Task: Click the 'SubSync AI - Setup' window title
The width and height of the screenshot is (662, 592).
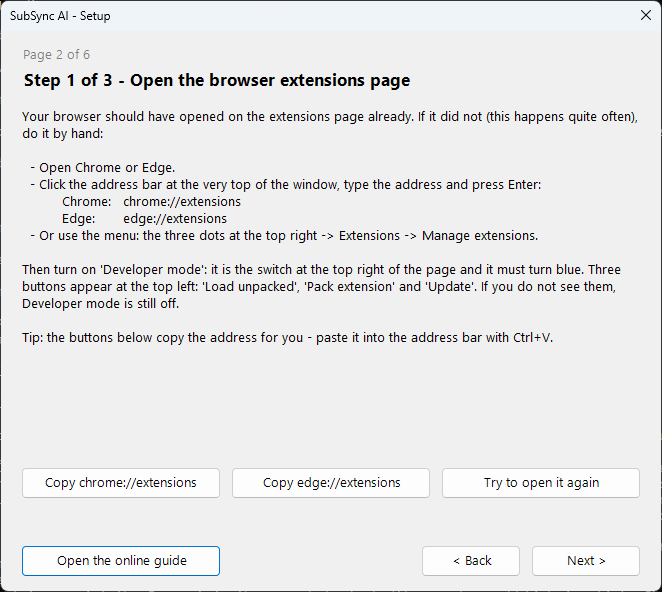Action: click(x=60, y=16)
